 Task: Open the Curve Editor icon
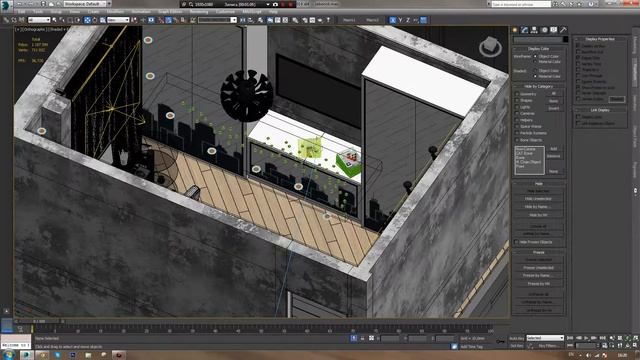278,20
